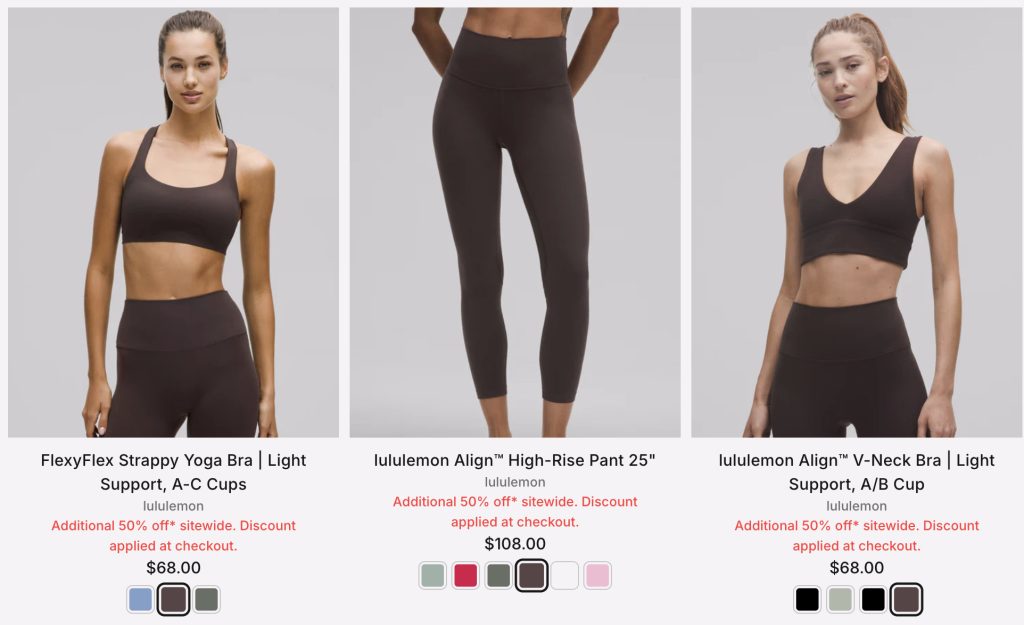The image size is (1024, 625).
Task: Select the brown swatch for V-Neck Bra
Action: pos(906,599)
